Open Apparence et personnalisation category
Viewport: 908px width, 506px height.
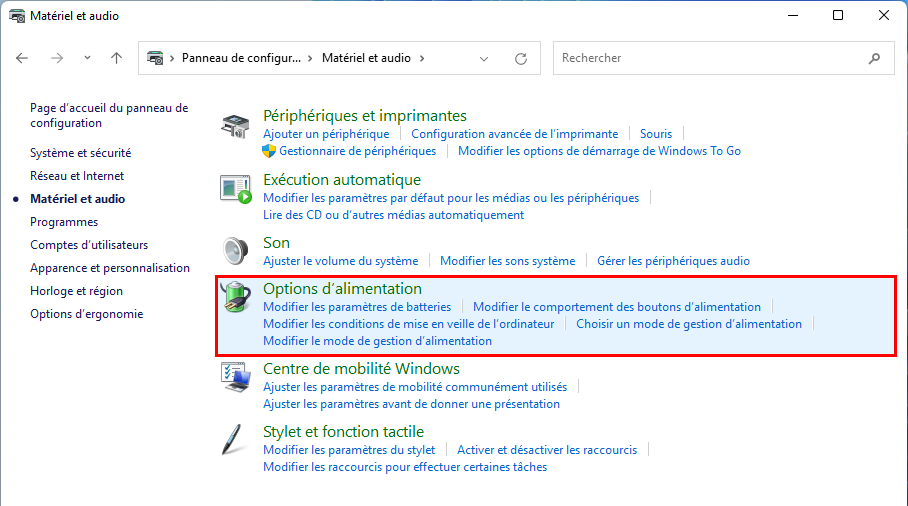click(110, 268)
